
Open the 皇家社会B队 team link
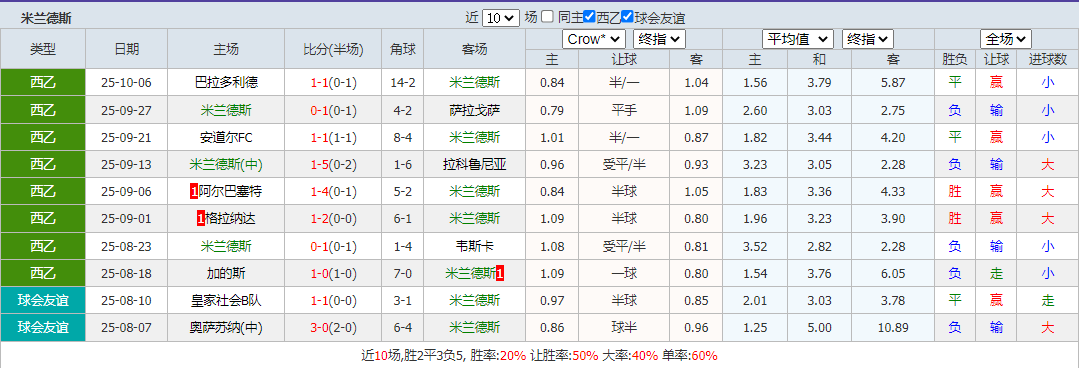point(226,301)
